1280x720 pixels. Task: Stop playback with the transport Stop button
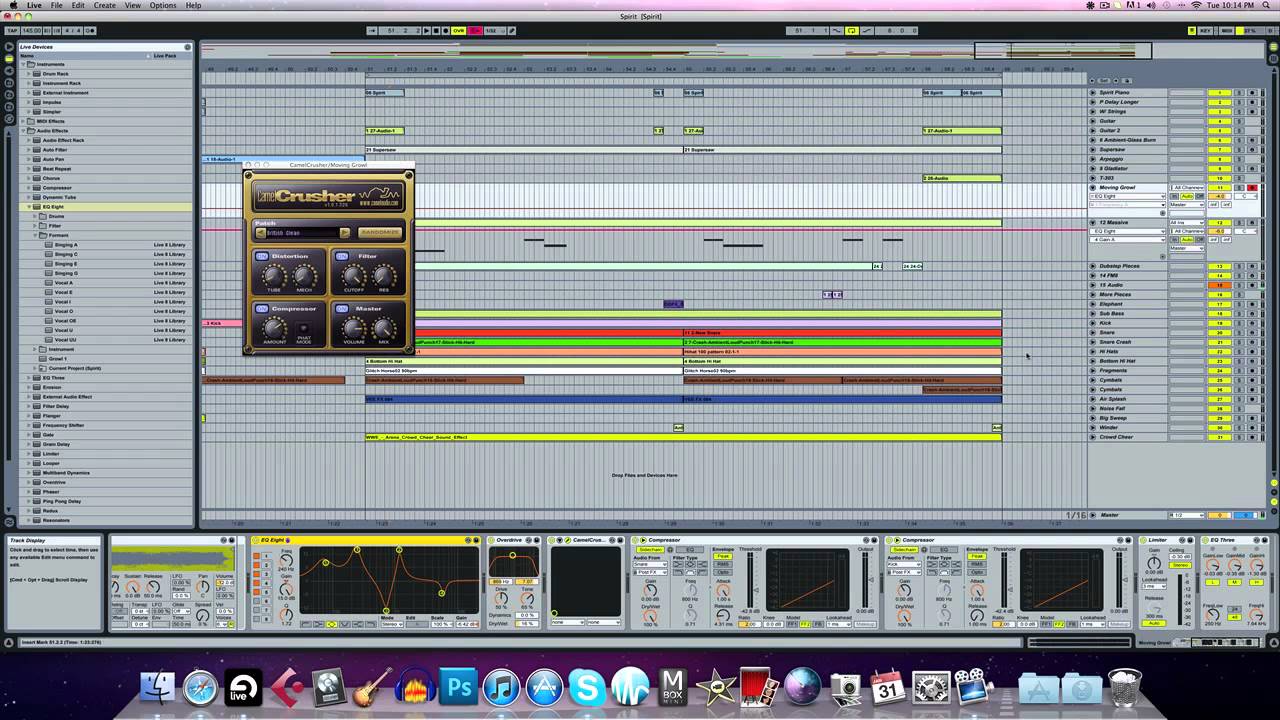pos(436,31)
